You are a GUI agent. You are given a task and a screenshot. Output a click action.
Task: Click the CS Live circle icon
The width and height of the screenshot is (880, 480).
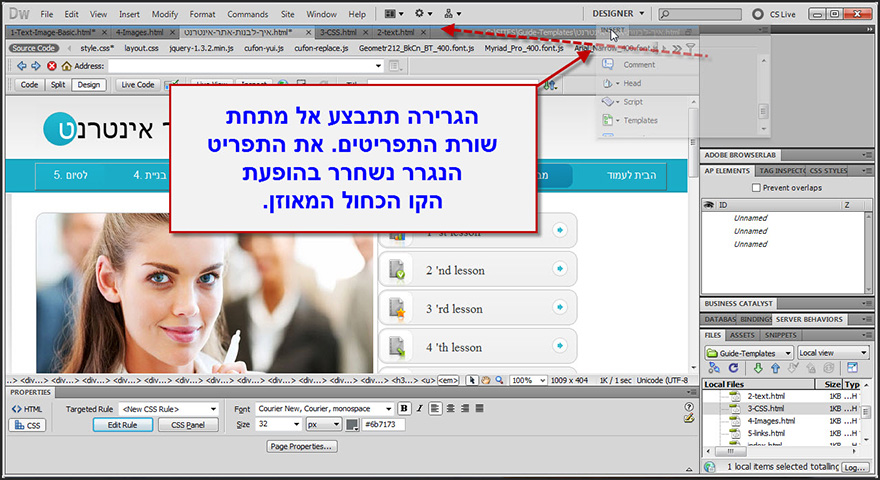point(758,14)
